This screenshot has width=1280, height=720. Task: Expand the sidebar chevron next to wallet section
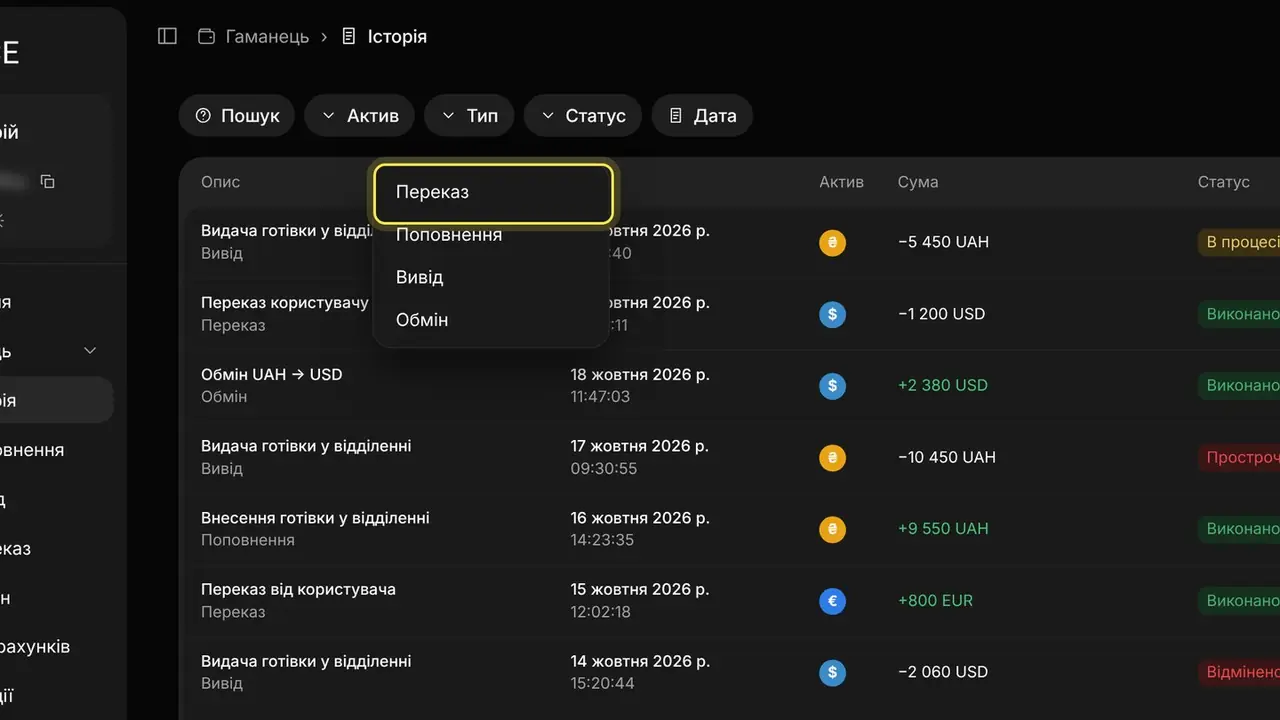point(90,351)
